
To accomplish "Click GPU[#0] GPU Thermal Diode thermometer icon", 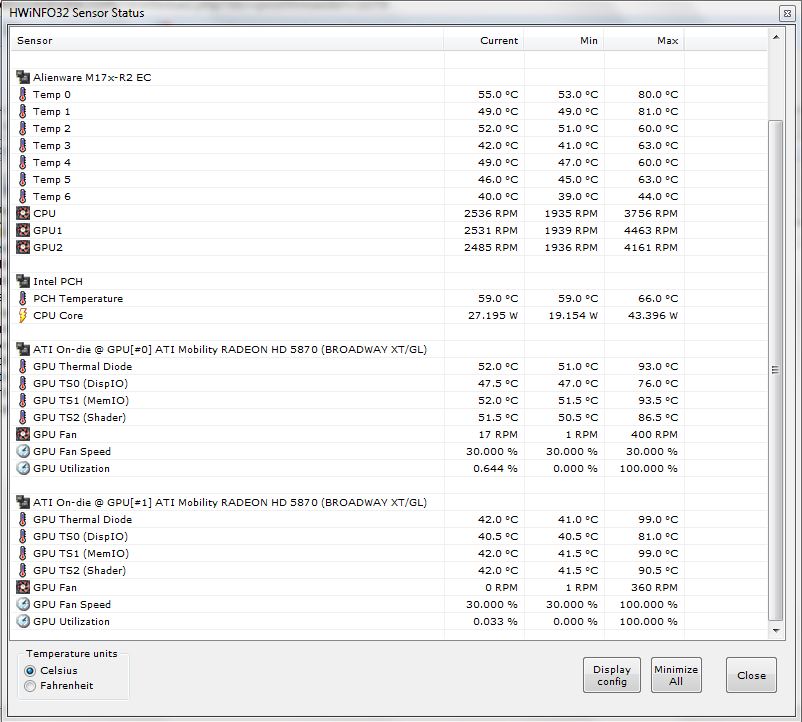I will [x=23, y=366].
